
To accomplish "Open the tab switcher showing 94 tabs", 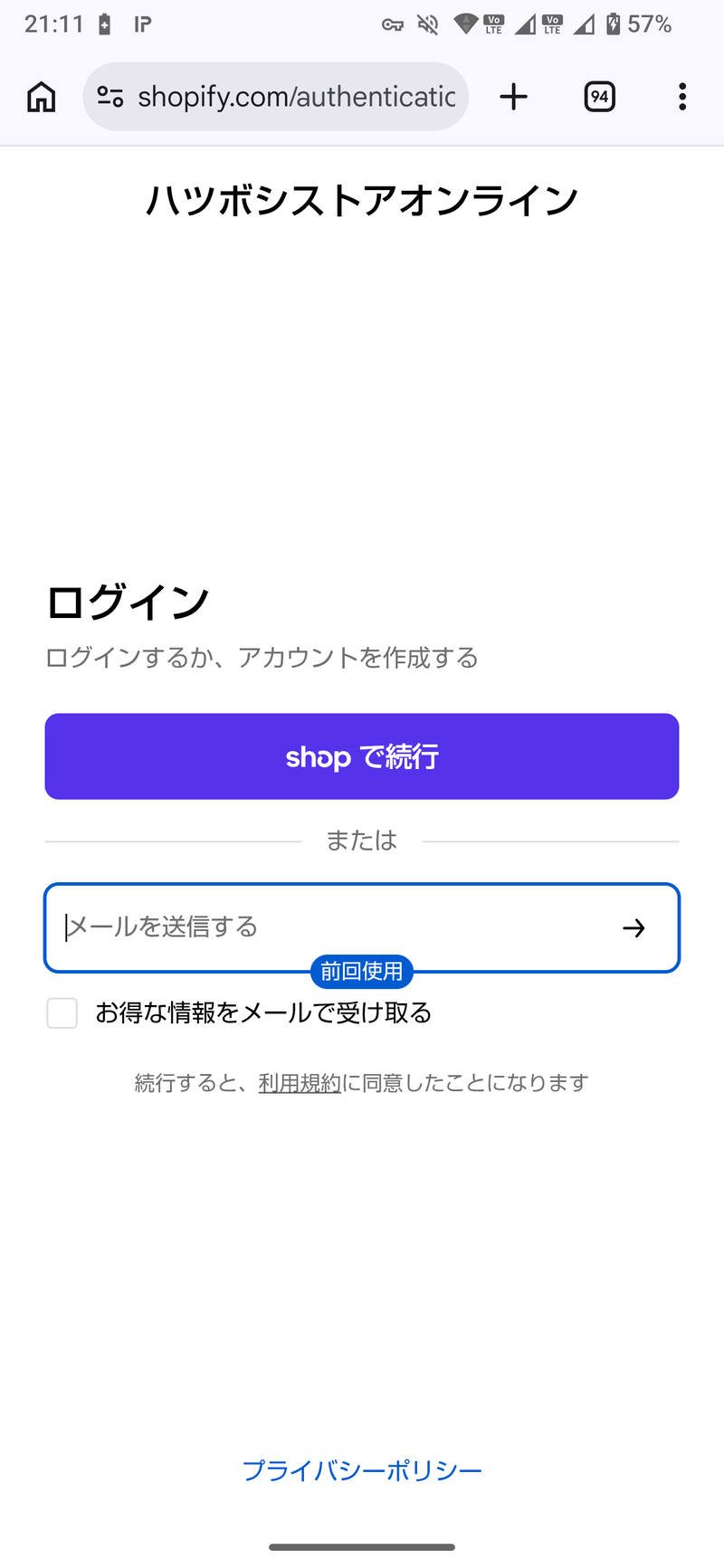I will pos(600,97).
